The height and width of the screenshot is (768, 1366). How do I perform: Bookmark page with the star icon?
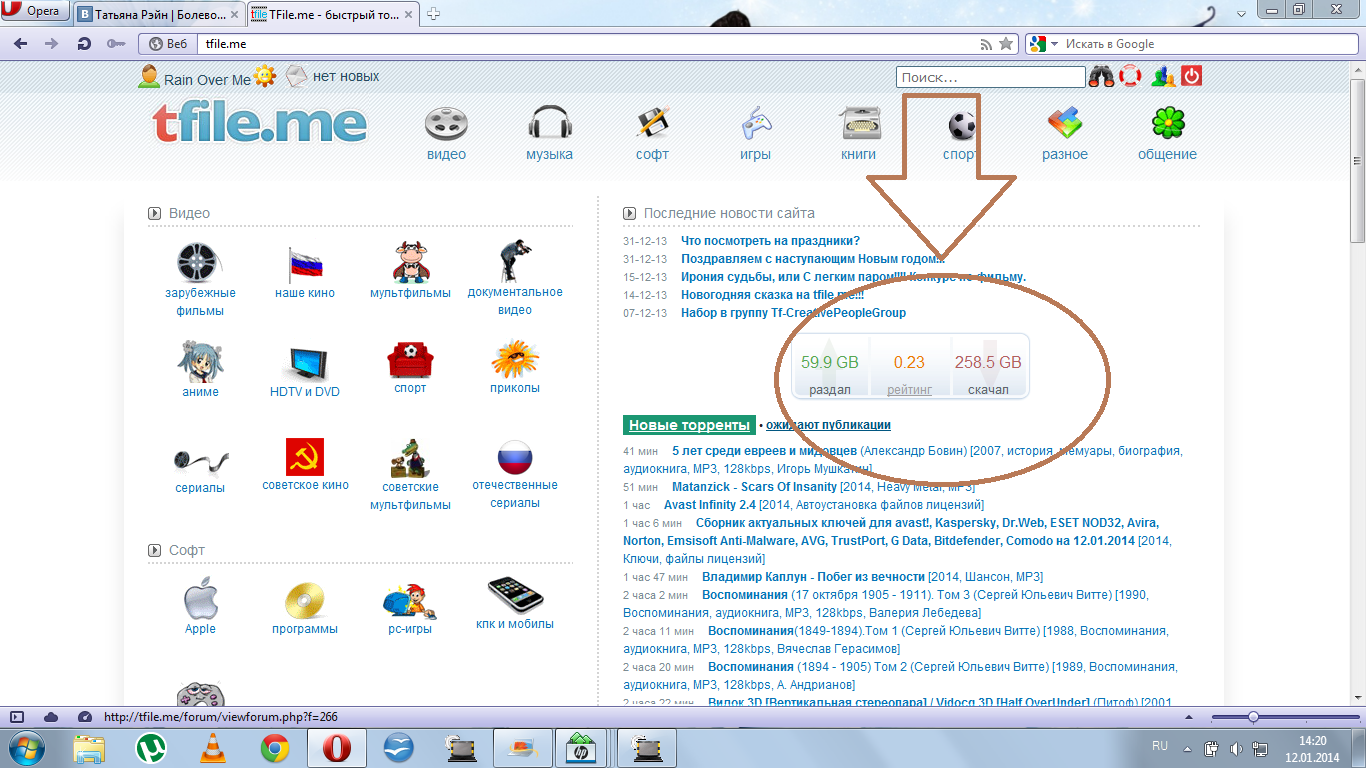point(1006,44)
